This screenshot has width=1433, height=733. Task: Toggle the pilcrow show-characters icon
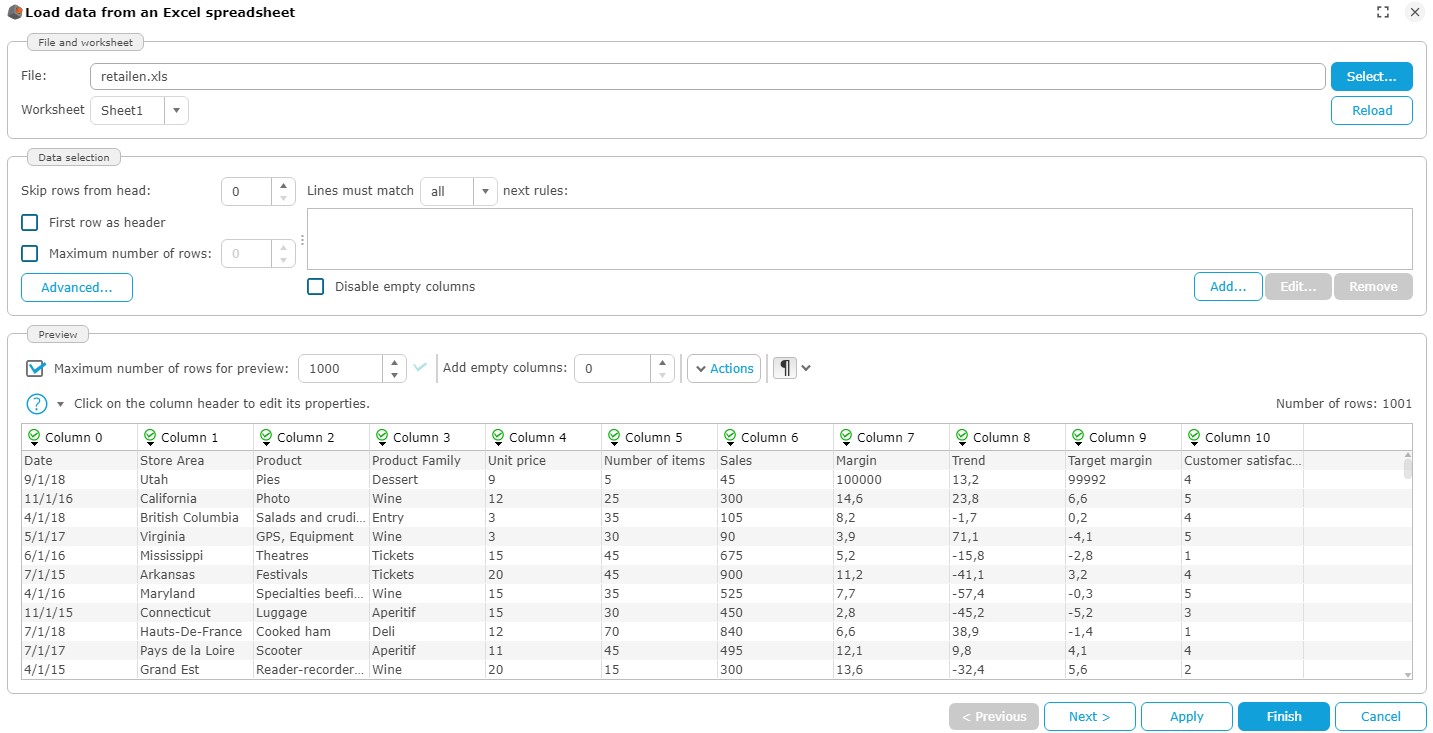785,368
